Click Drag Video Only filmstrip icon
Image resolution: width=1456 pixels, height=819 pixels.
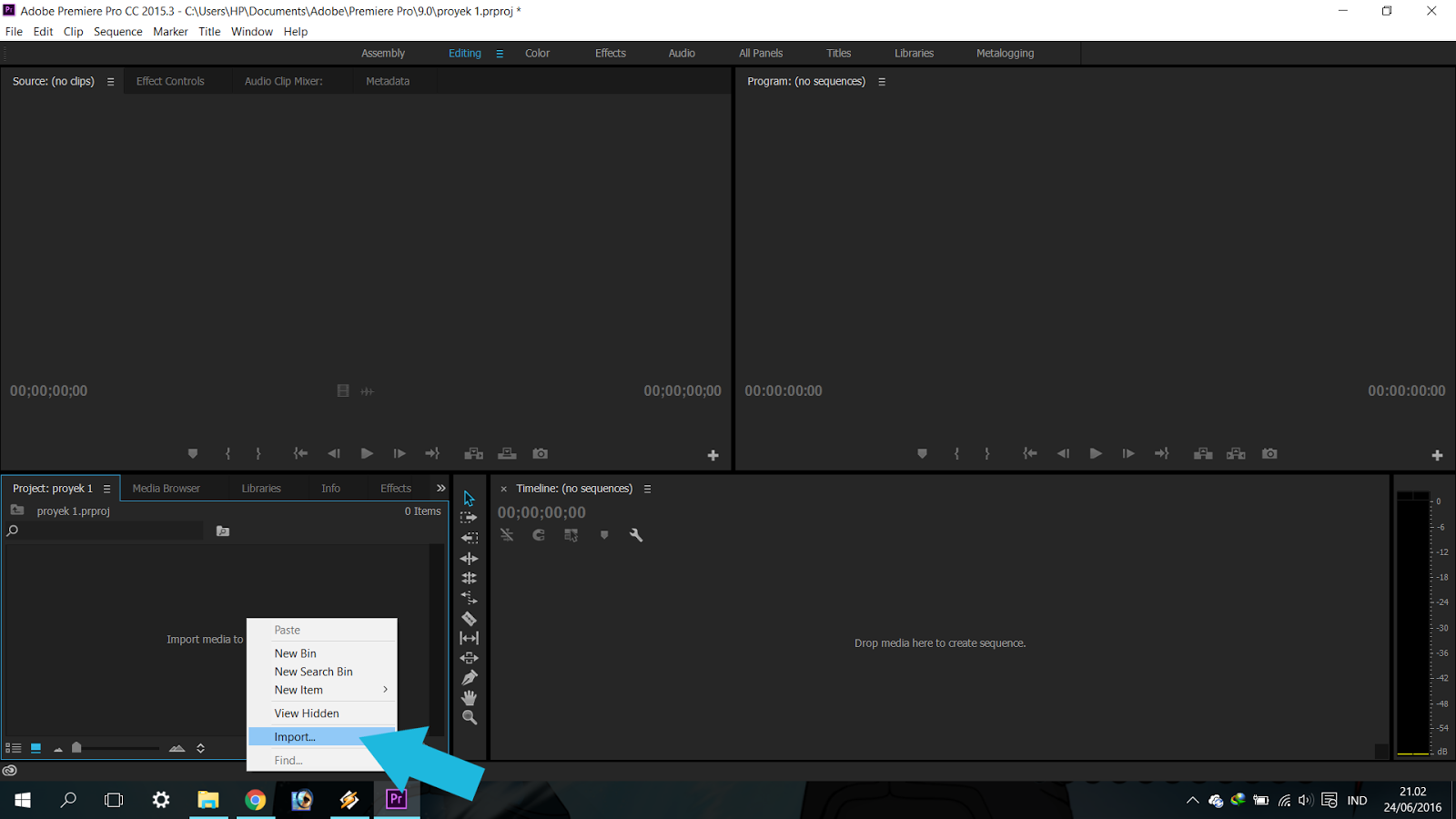pyautogui.click(x=343, y=390)
